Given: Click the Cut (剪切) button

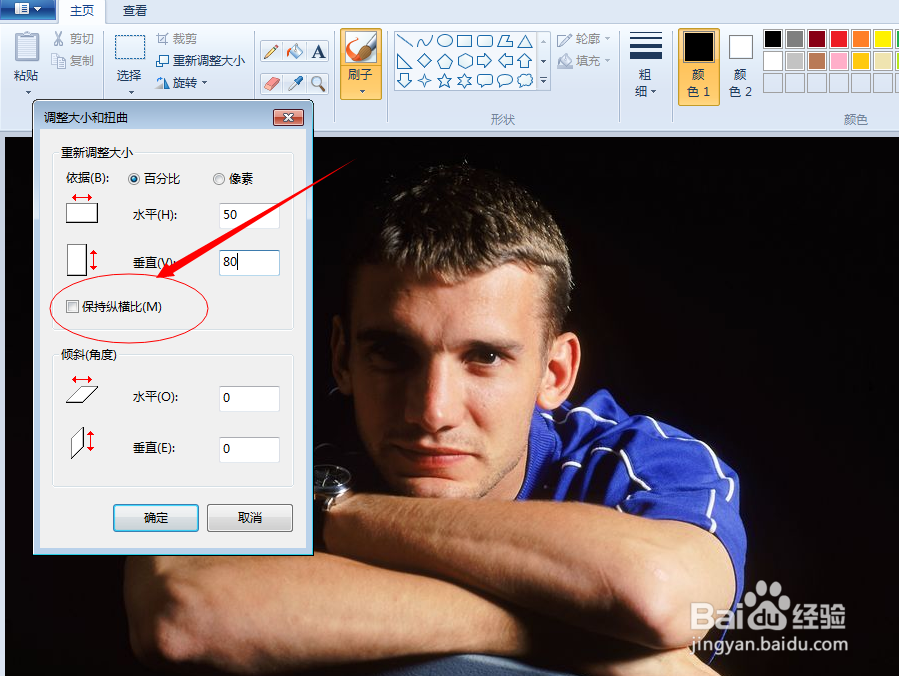Looking at the screenshot, I should click(x=73, y=38).
